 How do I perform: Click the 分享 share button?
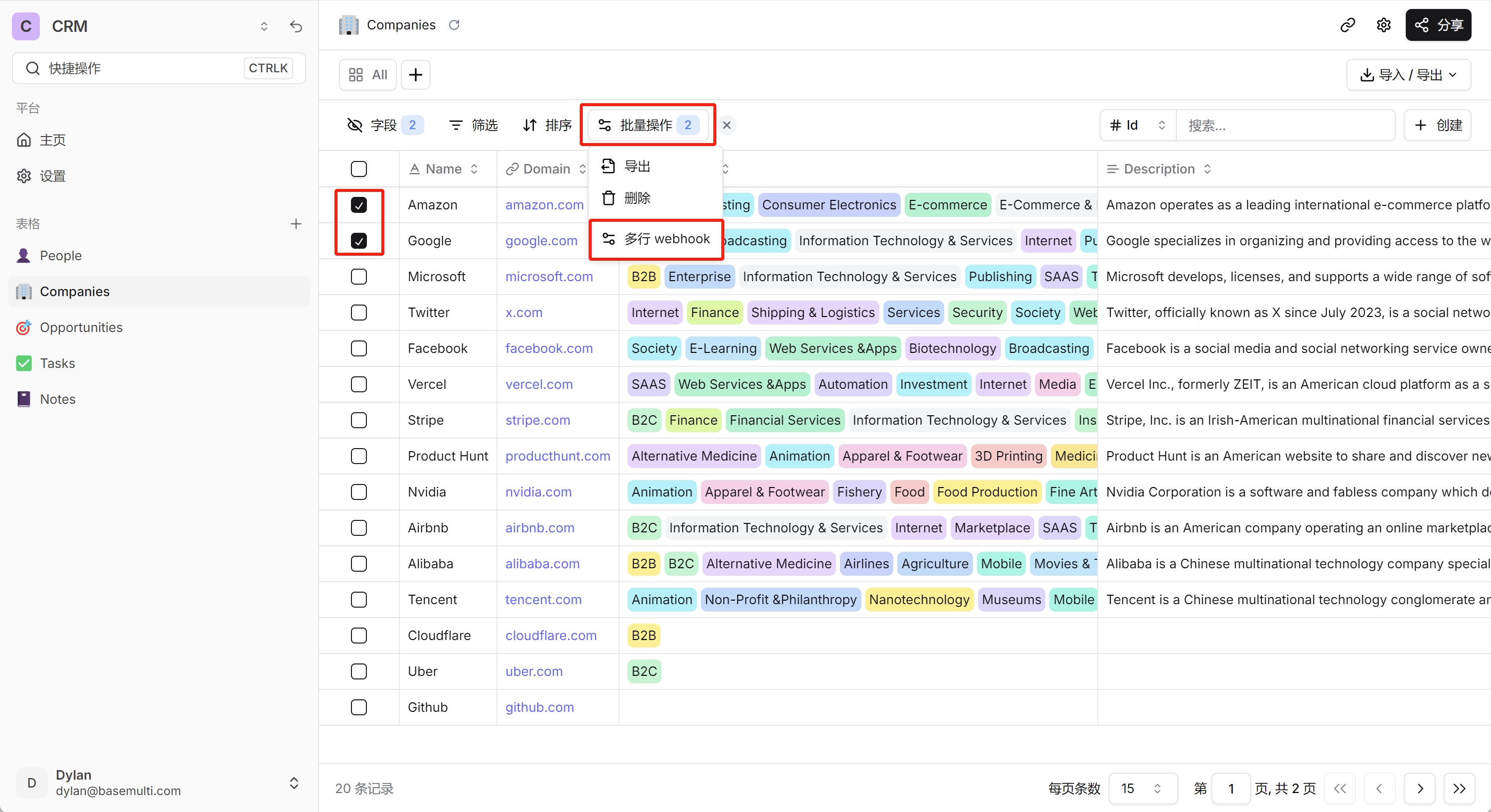1438,25
